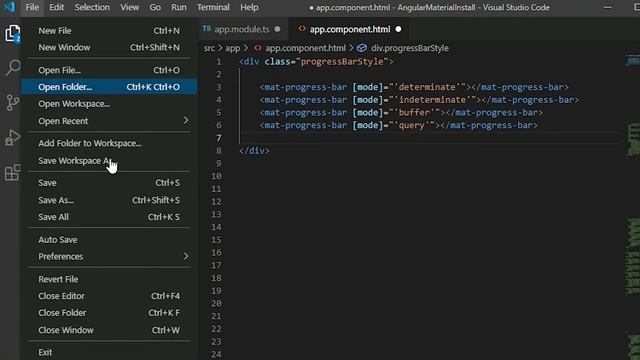Minimize the VS Code window
Viewport: 640px width, 360px height.
tap(608, 7)
